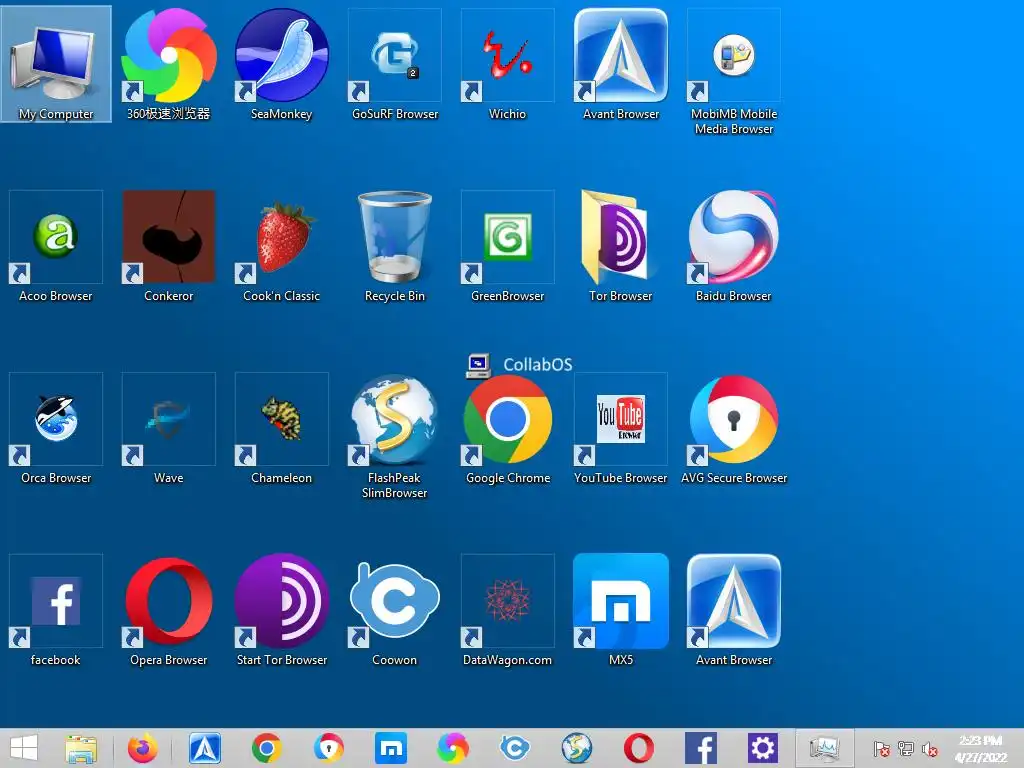Viewport: 1024px width, 768px height.
Task: Open the Windows Start button
Action: (24, 748)
